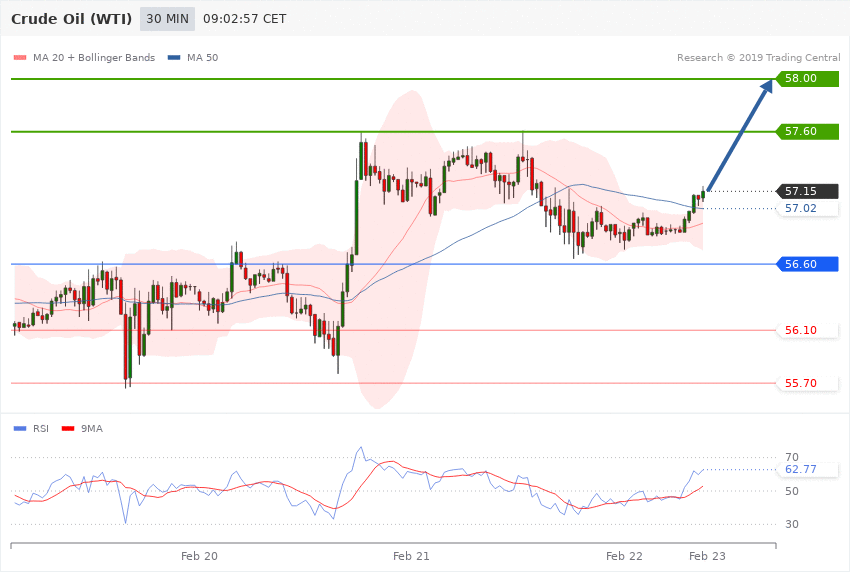Click the 56.10 red support label
The height and width of the screenshot is (576, 850).
tap(808, 330)
